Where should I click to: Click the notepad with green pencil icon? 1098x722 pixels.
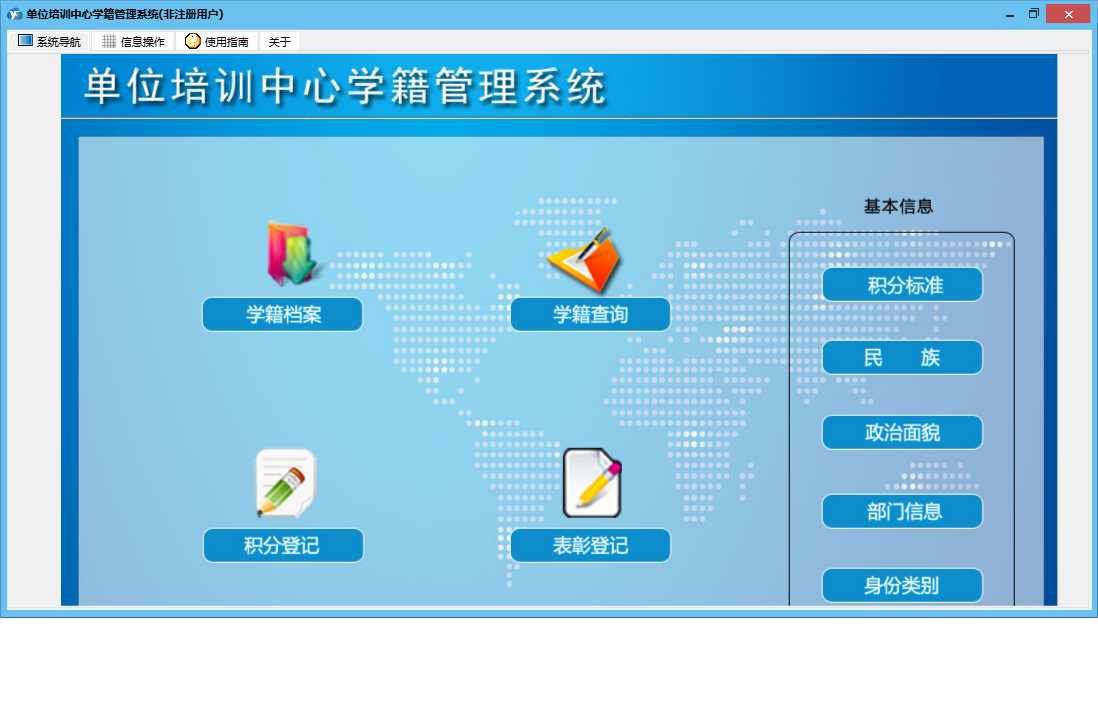[286, 483]
